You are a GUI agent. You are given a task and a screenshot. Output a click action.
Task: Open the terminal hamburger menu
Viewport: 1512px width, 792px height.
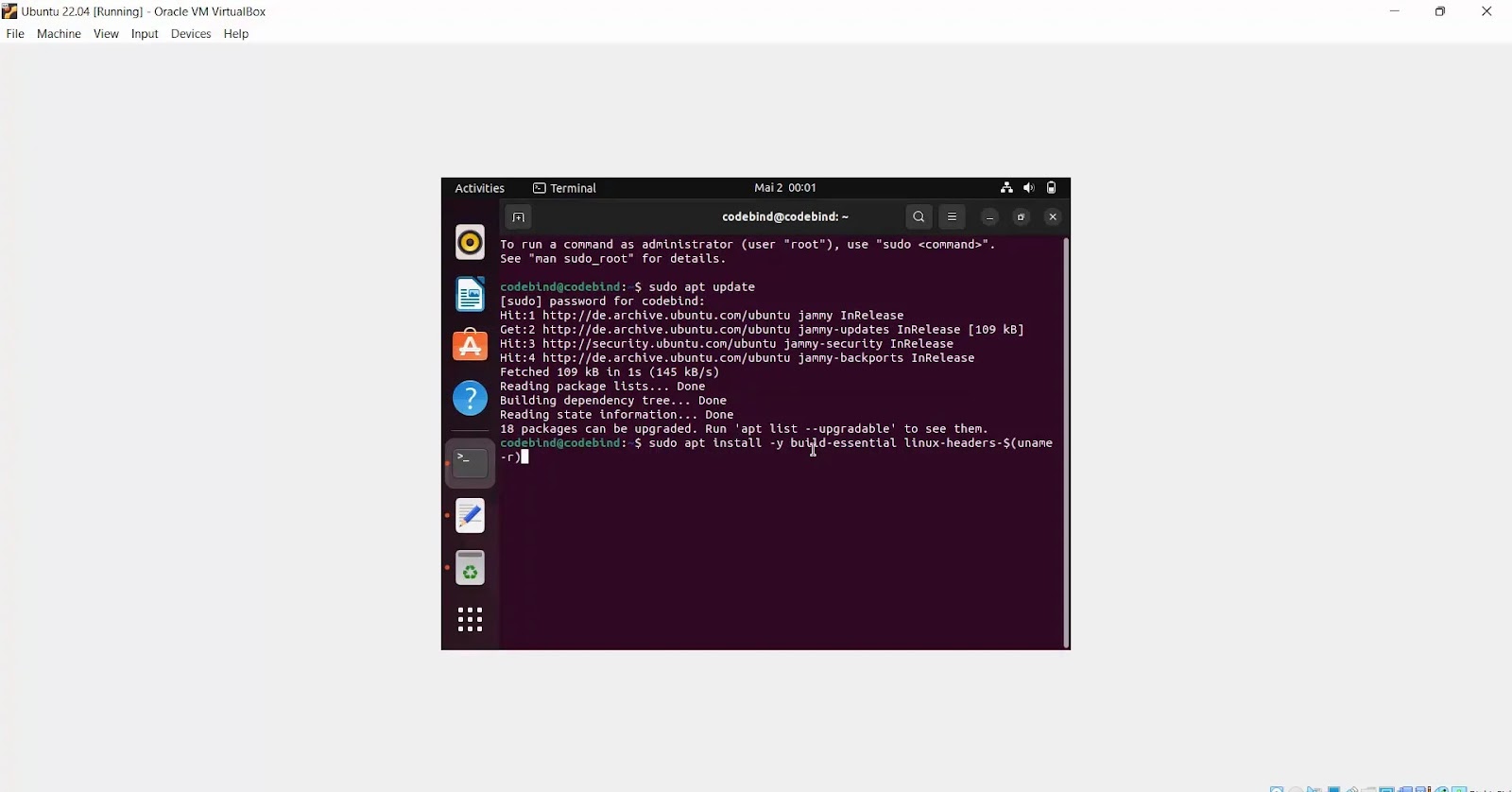(953, 217)
